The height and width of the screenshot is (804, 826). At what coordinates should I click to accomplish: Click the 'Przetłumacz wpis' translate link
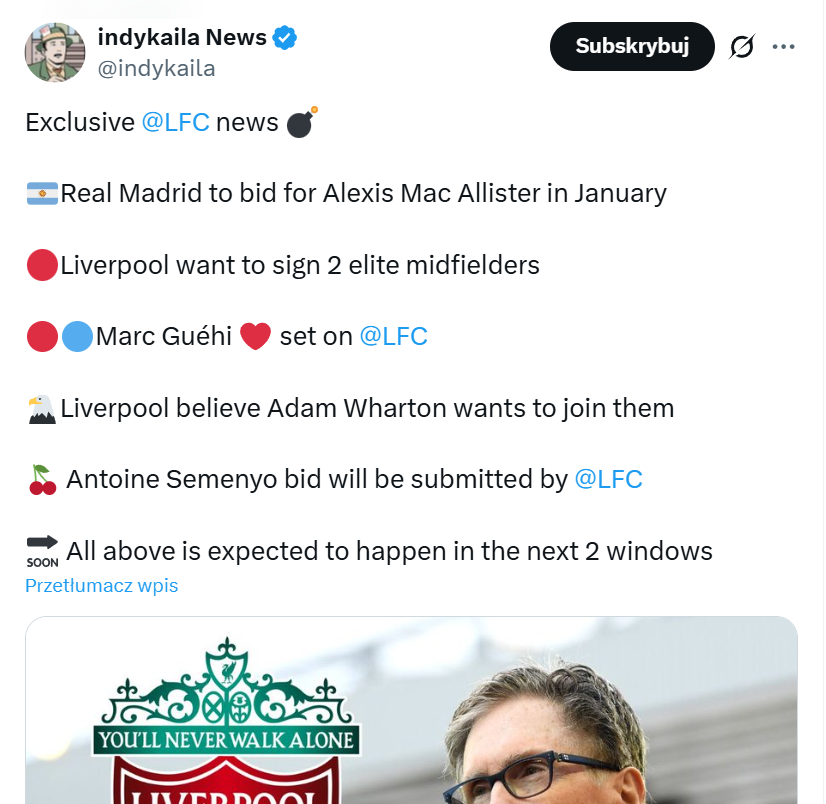[x=101, y=586]
